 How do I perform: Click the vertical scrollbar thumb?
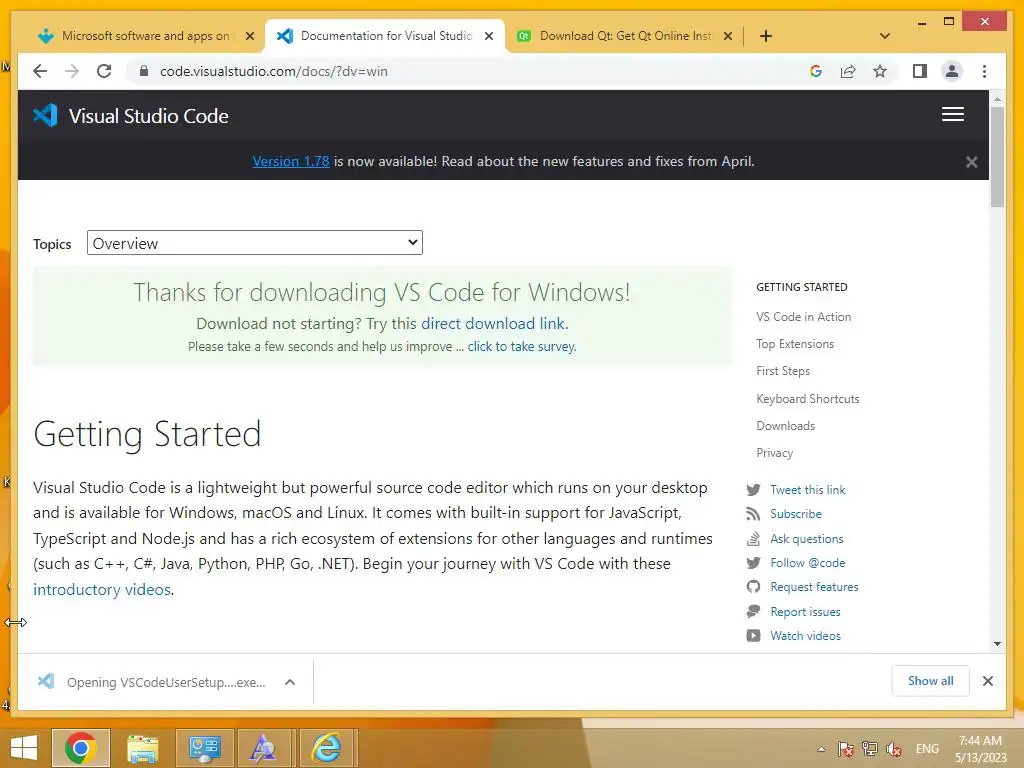point(997,156)
